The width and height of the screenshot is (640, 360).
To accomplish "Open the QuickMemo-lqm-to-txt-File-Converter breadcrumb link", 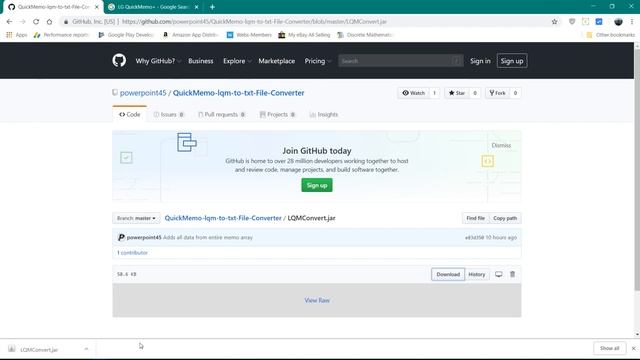I will pyautogui.click(x=223, y=218).
